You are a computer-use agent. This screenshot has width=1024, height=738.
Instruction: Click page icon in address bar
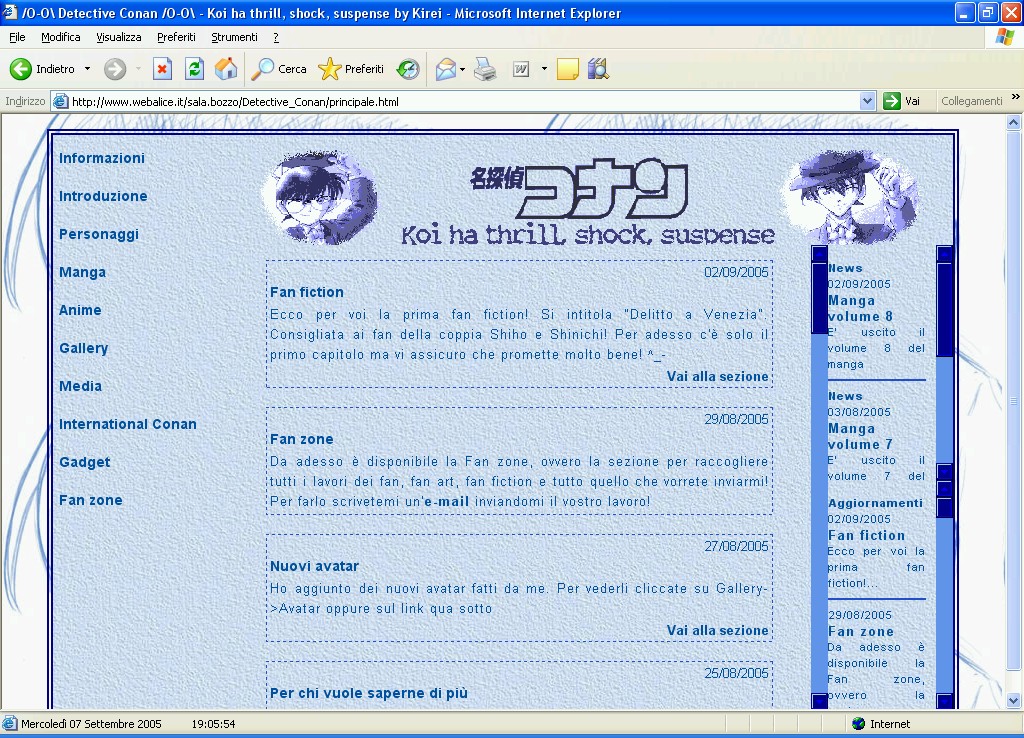(x=60, y=101)
